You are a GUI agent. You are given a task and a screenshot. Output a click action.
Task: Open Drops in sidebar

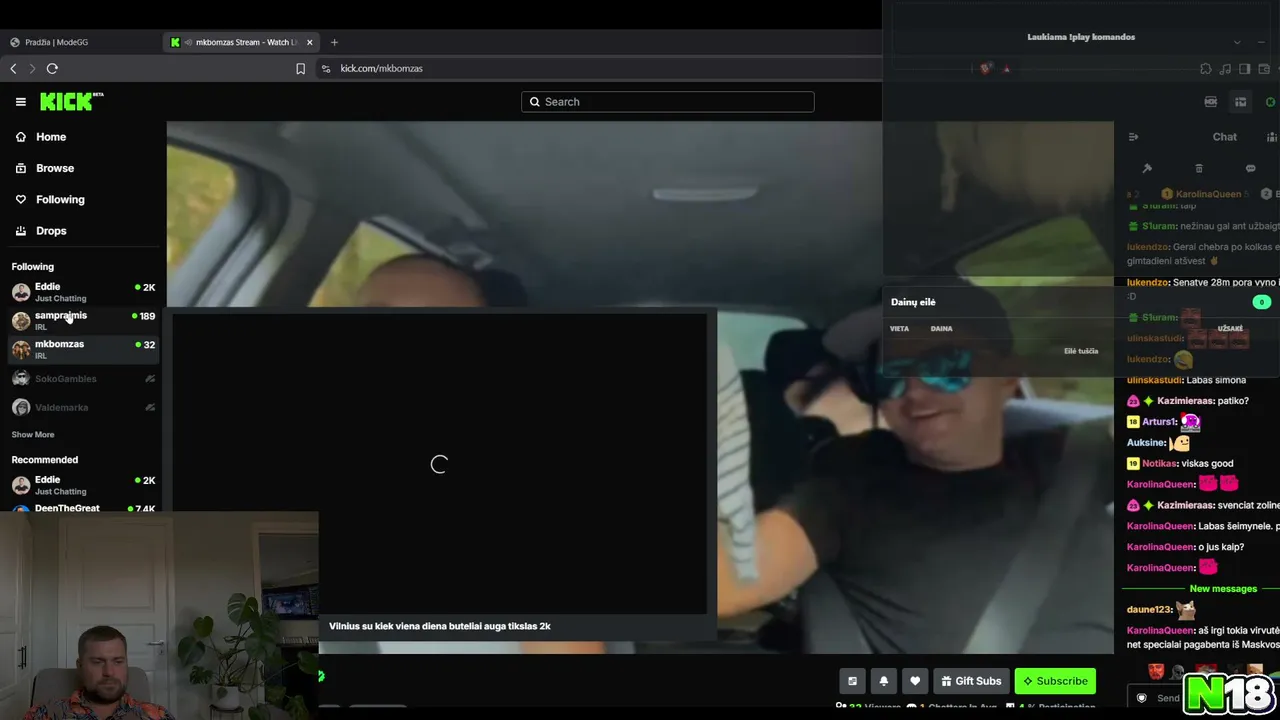pyautogui.click(x=51, y=230)
